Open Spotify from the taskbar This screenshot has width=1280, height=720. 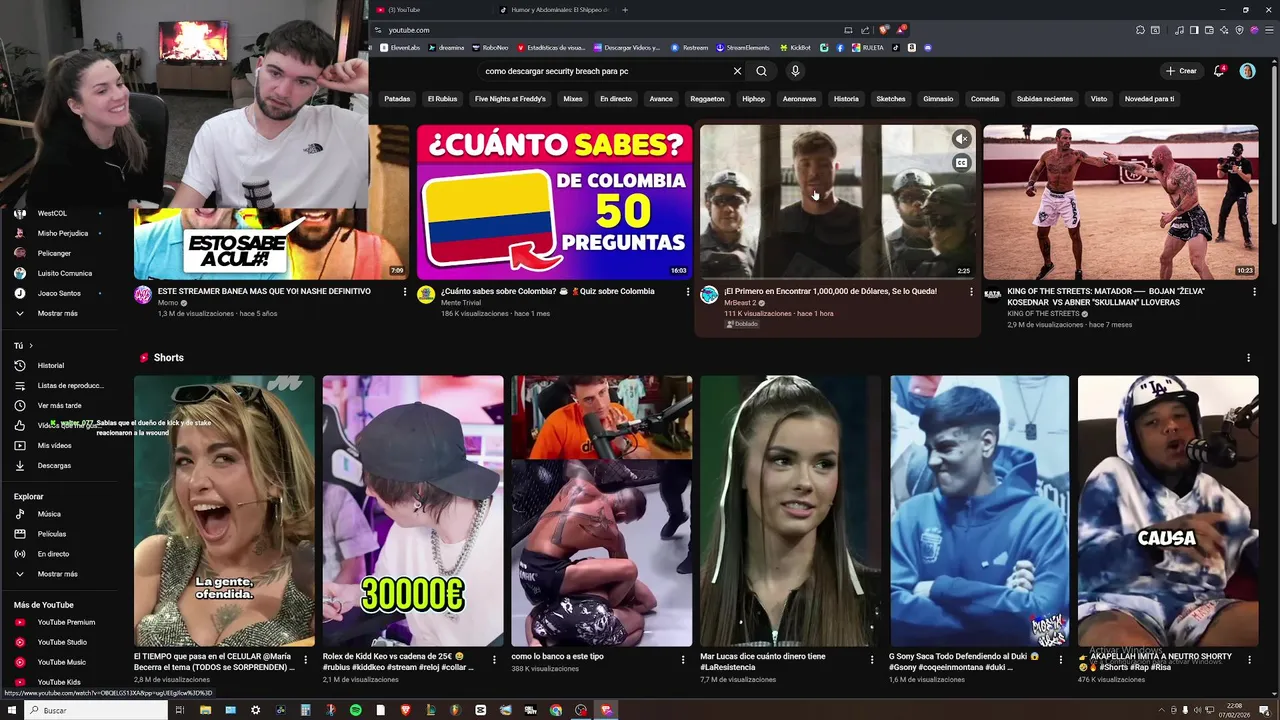[355, 710]
